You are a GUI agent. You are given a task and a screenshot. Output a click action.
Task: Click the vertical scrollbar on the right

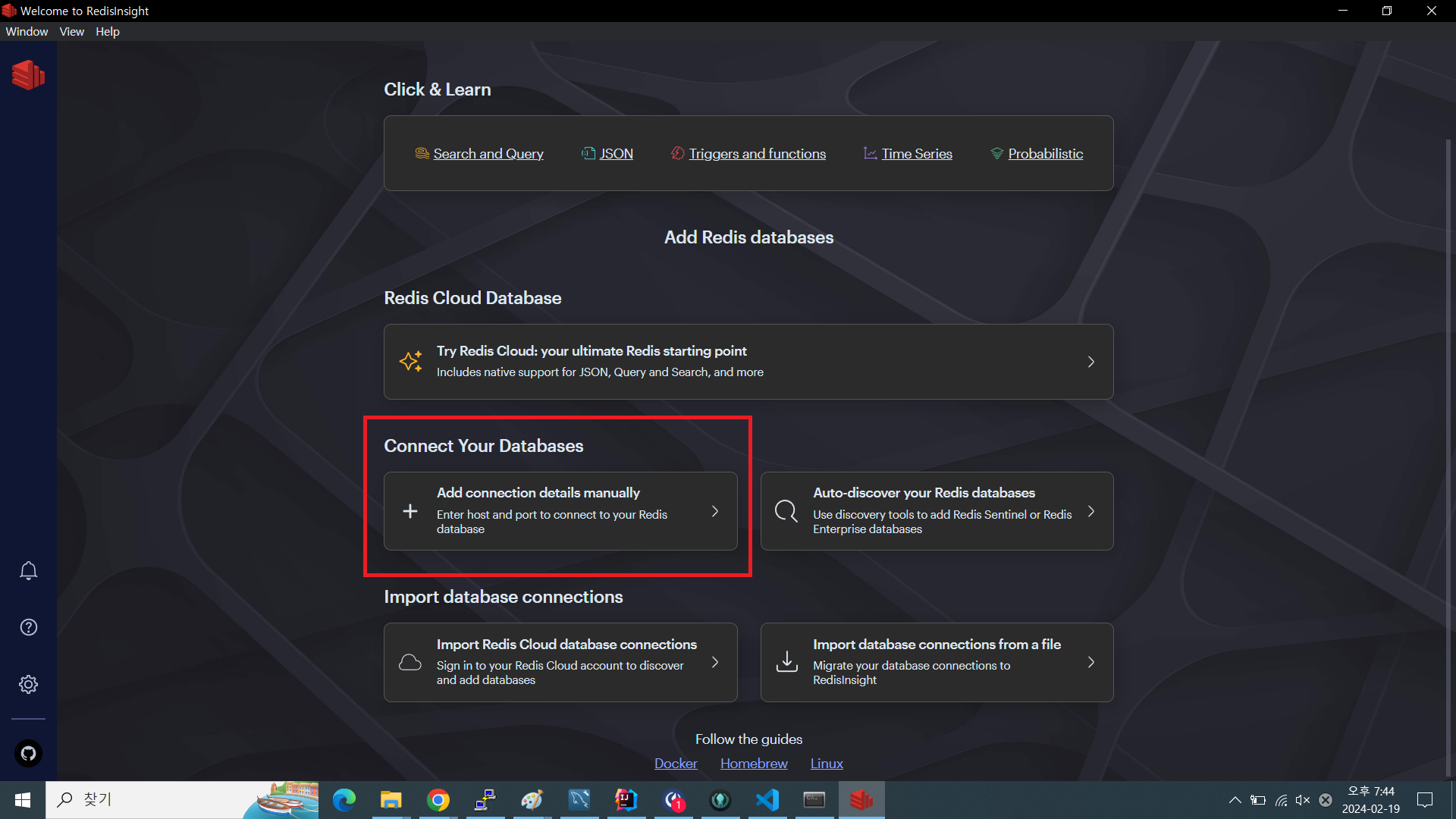1448,455
